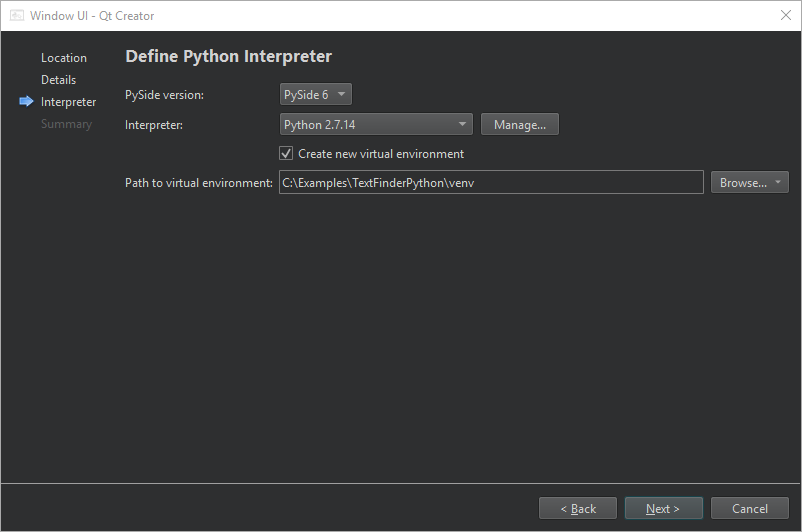Image resolution: width=802 pixels, height=532 pixels.
Task: Click the 'Create new virtual environment' label text
Action: [381, 154]
